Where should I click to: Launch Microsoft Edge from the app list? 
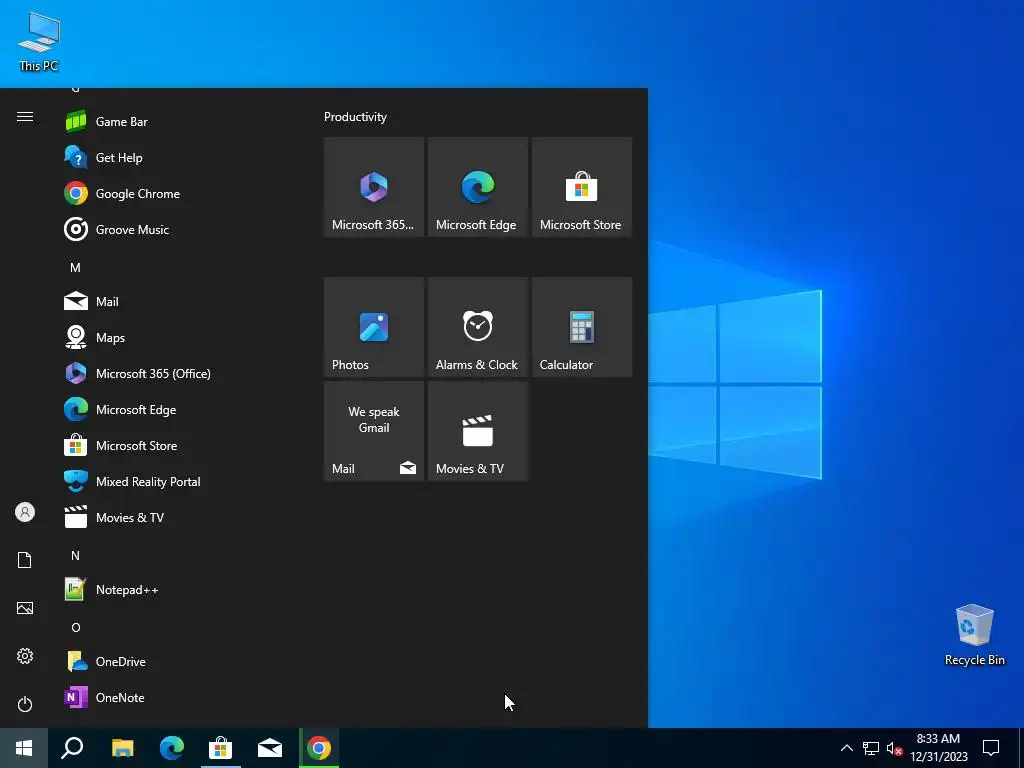pos(176,409)
